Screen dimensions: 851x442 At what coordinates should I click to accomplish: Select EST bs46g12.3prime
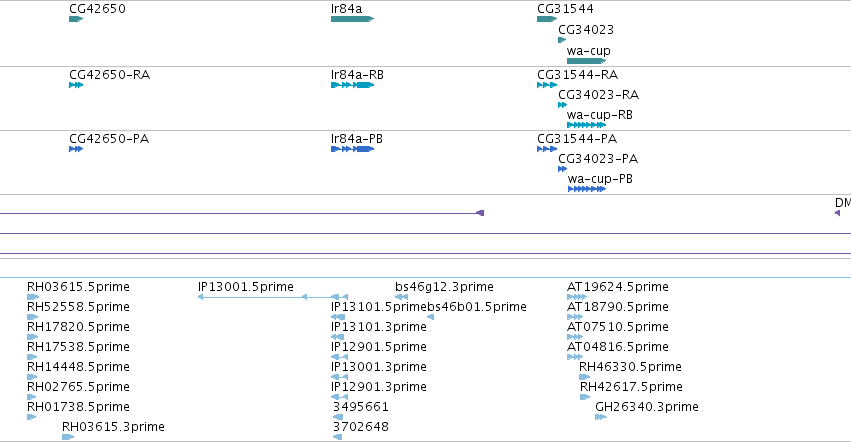click(x=444, y=287)
